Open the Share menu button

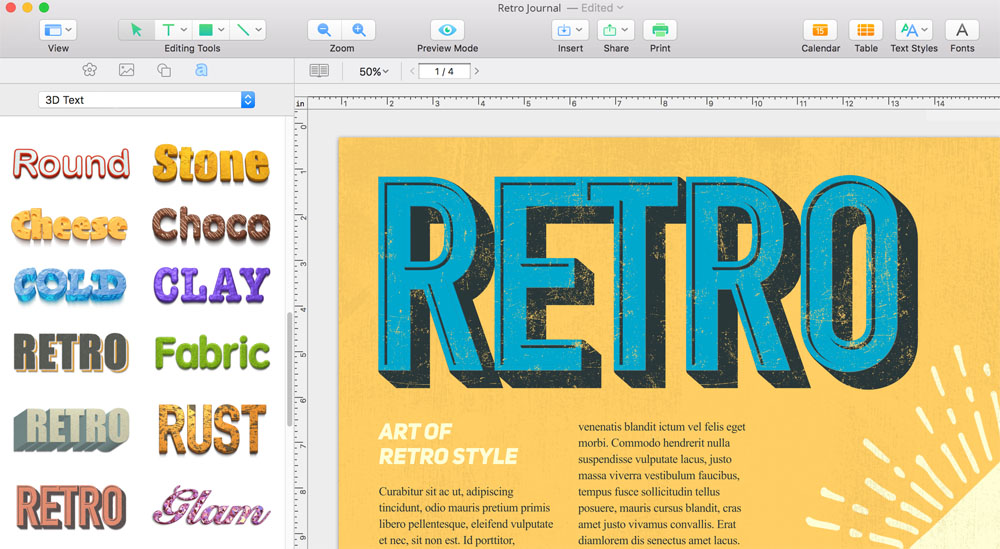click(616, 30)
